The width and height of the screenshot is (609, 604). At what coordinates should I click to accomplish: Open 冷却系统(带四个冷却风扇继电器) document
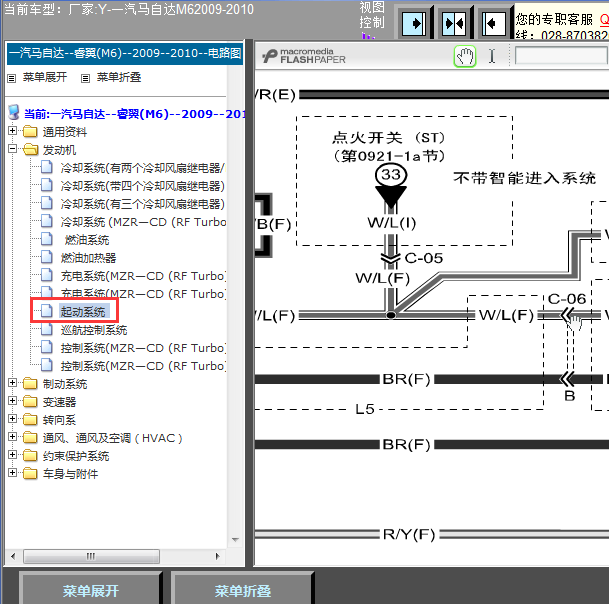click(x=143, y=186)
